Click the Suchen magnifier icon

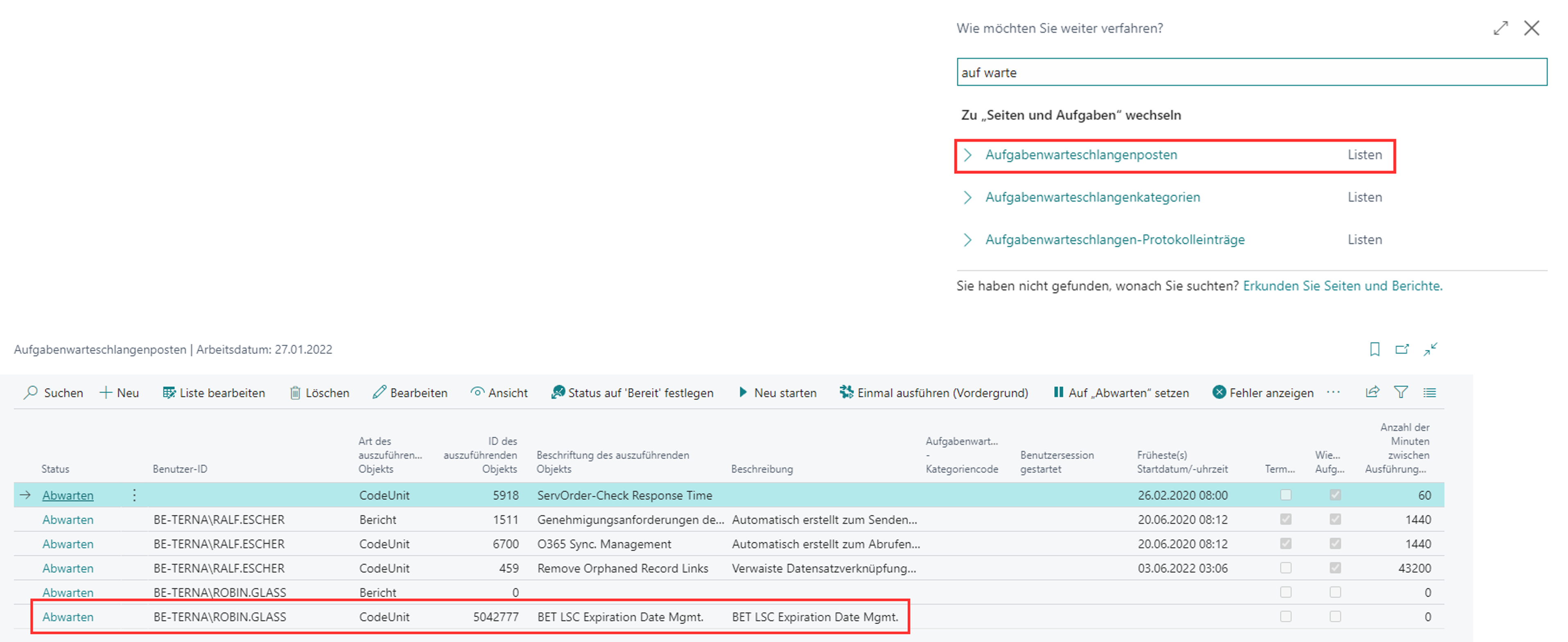(30, 393)
